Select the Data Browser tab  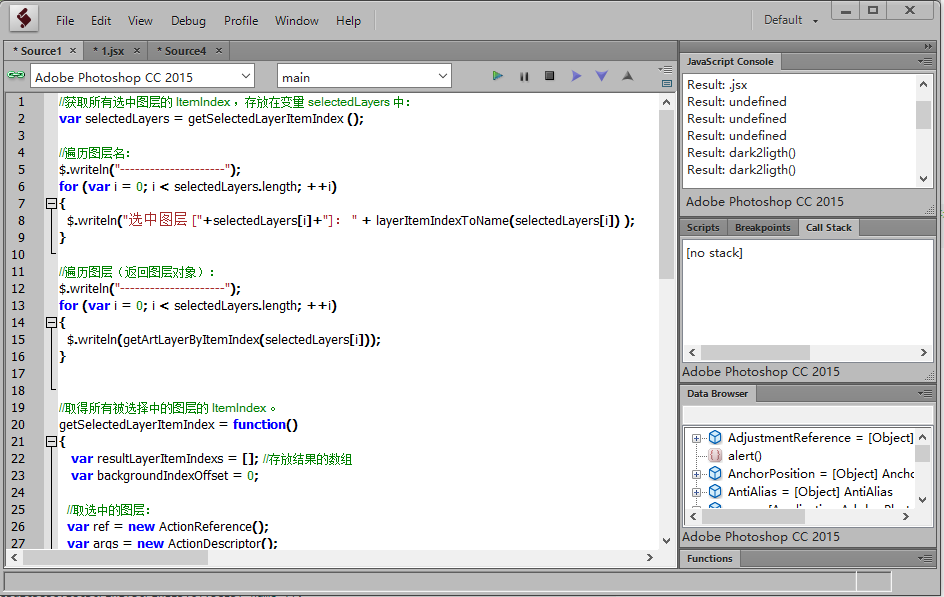click(718, 394)
